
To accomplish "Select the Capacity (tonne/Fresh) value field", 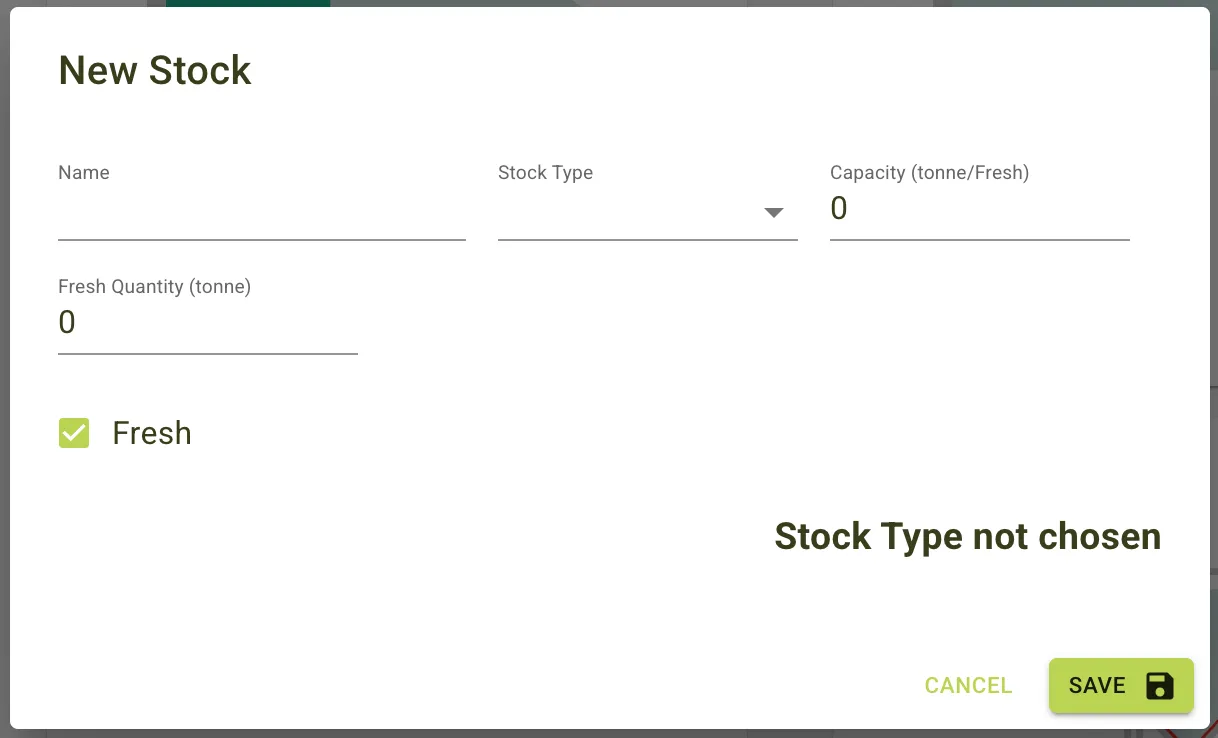I will (978, 210).
